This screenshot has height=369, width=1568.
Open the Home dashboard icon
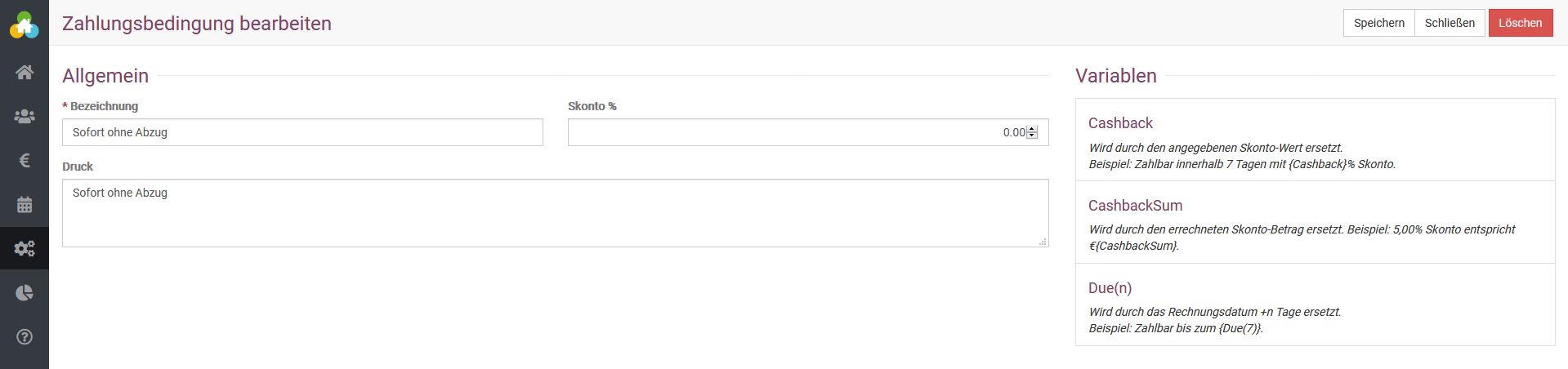coord(25,73)
